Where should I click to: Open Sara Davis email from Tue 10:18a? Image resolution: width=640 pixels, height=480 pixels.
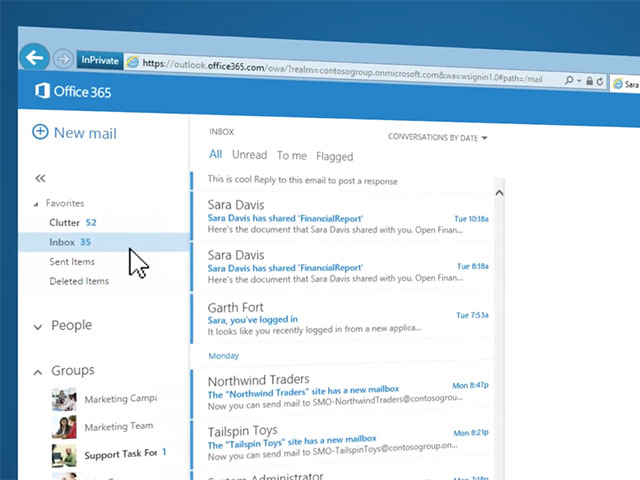click(342, 216)
